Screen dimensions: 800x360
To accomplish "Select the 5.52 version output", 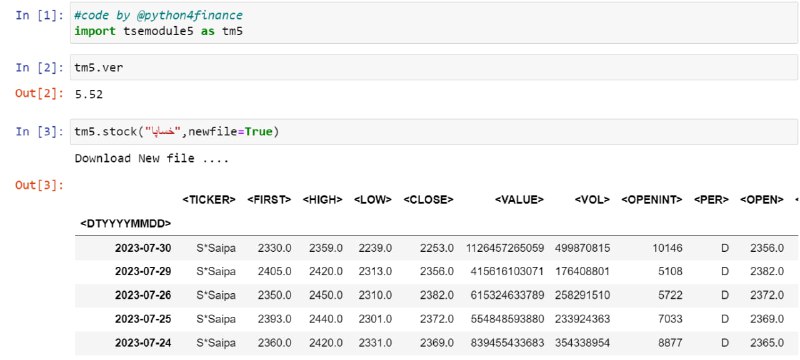I will (x=89, y=94).
